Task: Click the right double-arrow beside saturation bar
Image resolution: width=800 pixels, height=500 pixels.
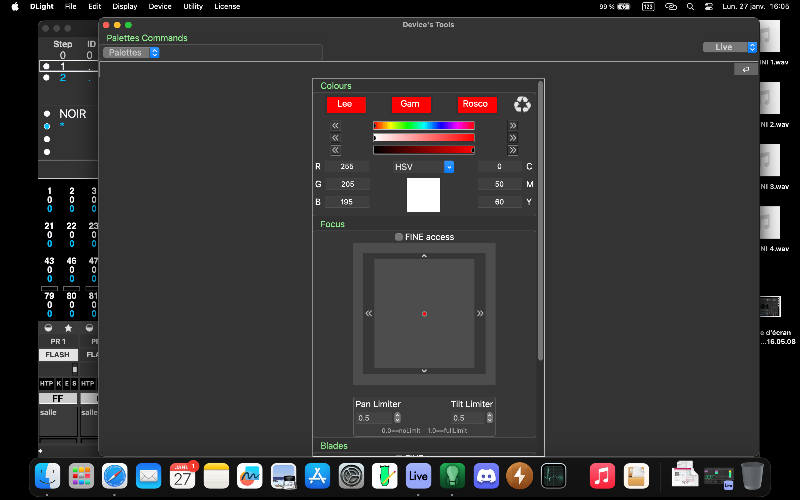Action: pos(512,138)
